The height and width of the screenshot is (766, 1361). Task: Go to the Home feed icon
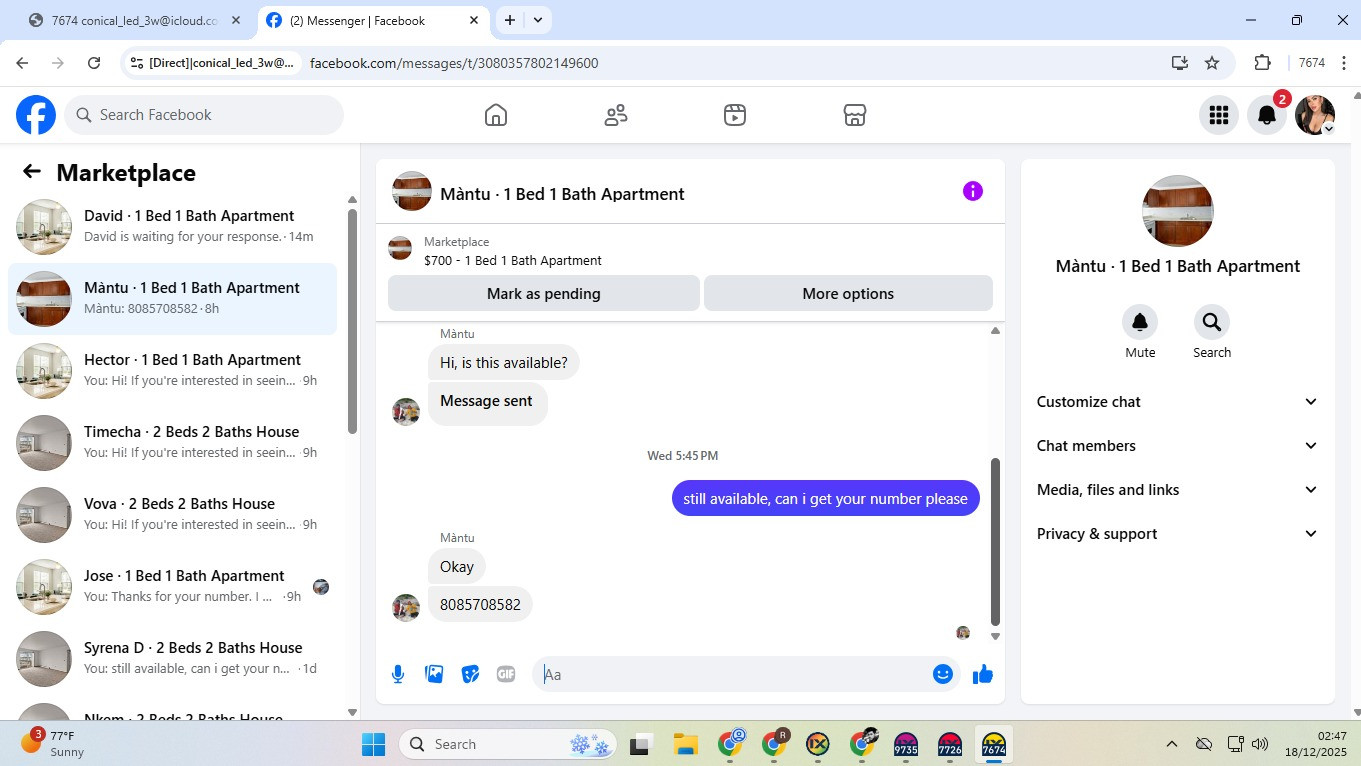coord(496,115)
